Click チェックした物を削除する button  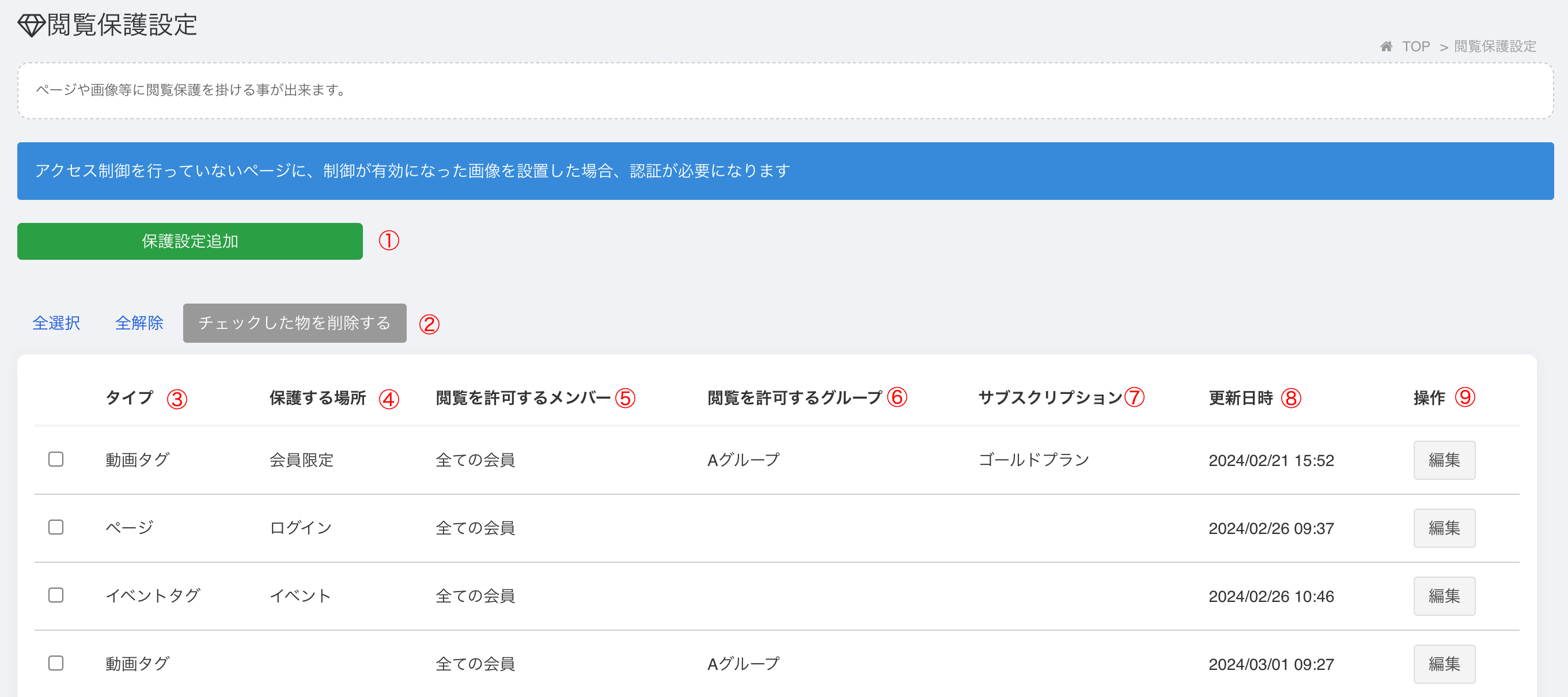click(294, 323)
